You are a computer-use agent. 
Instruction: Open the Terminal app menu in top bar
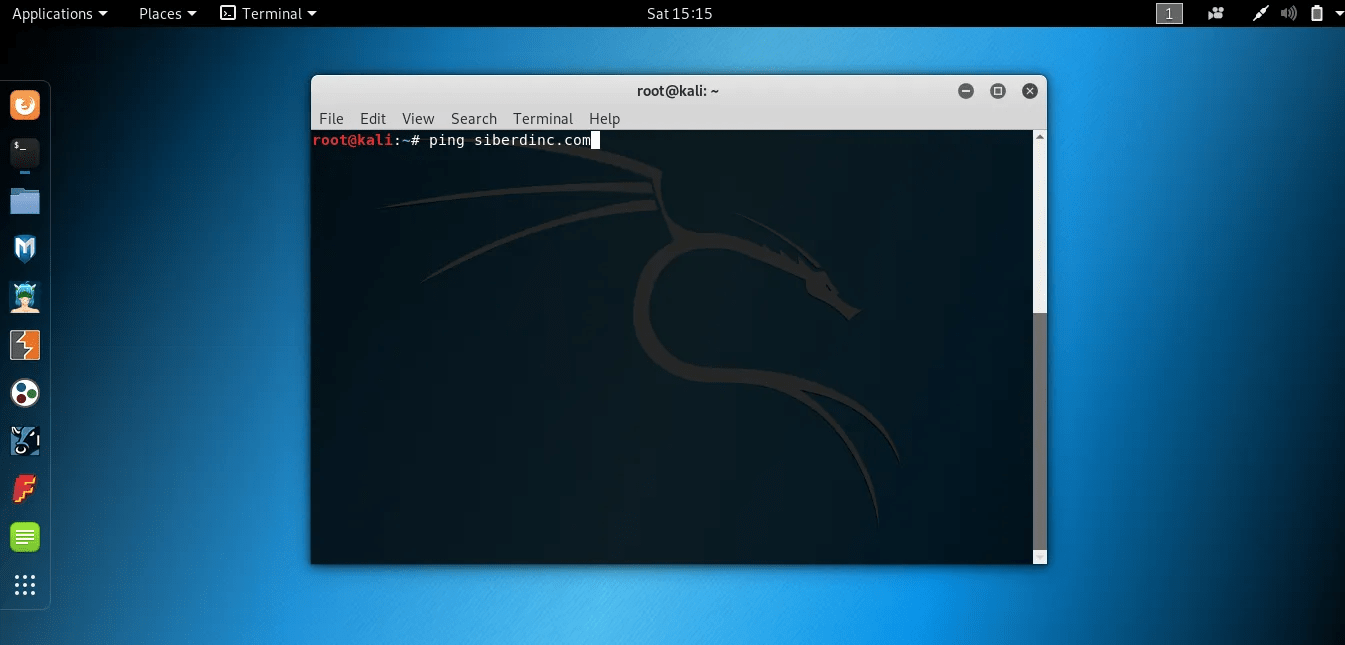268,13
